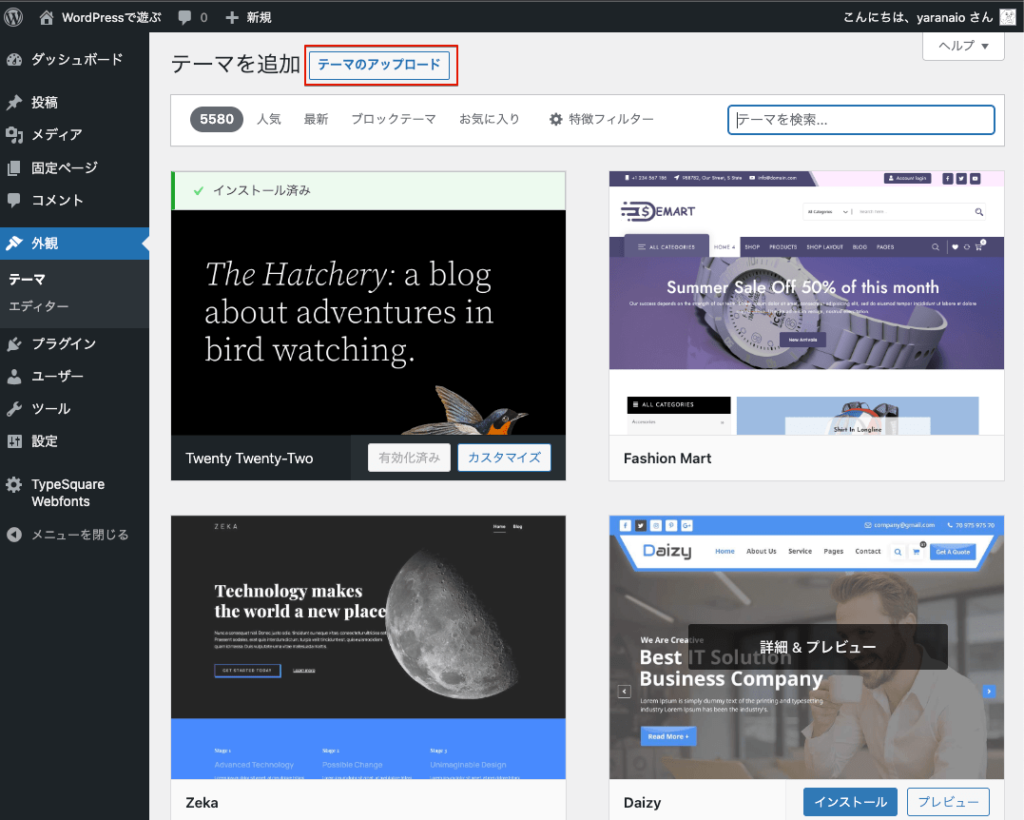The image size is (1024, 820).
Task: Click the Daizy theme name
Action: (x=643, y=802)
